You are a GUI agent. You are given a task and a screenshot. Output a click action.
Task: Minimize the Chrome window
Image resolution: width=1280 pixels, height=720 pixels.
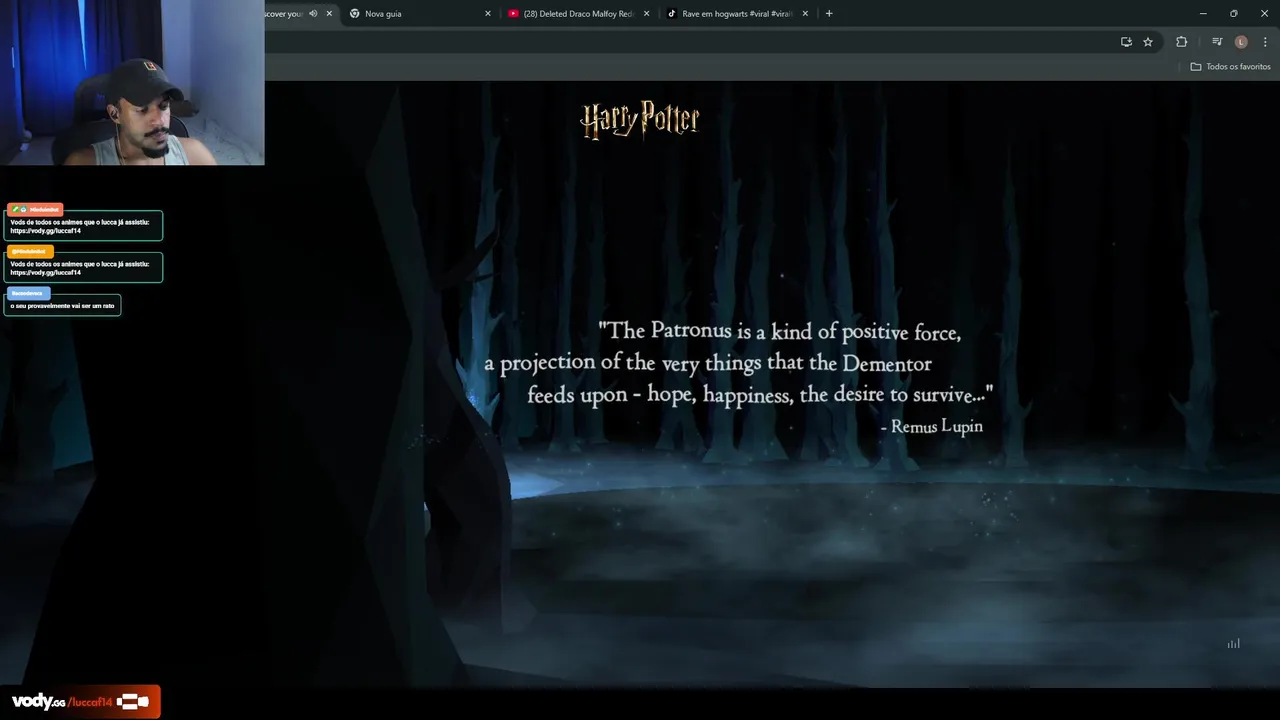coord(1203,14)
